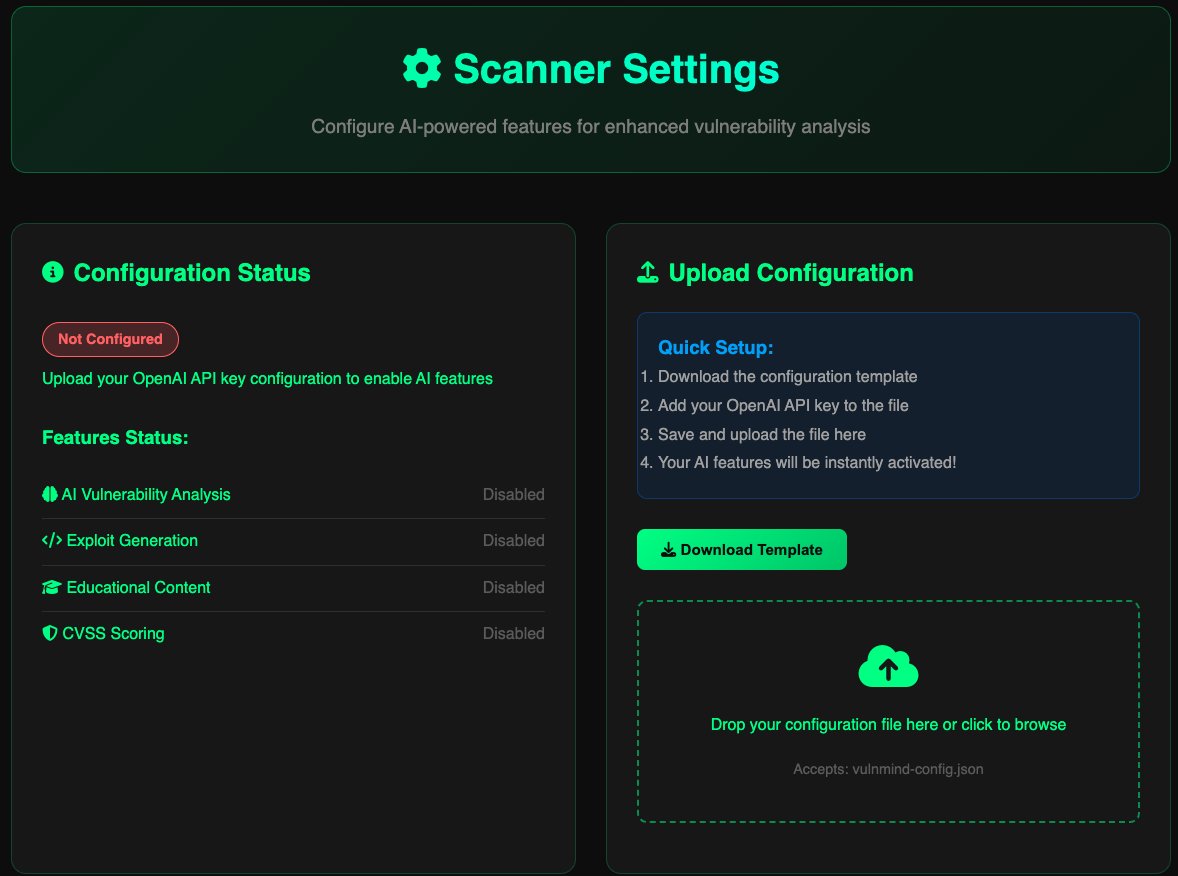Click 'Download the configuration template' step
The image size is (1178, 876).
click(x=787, y=376)
